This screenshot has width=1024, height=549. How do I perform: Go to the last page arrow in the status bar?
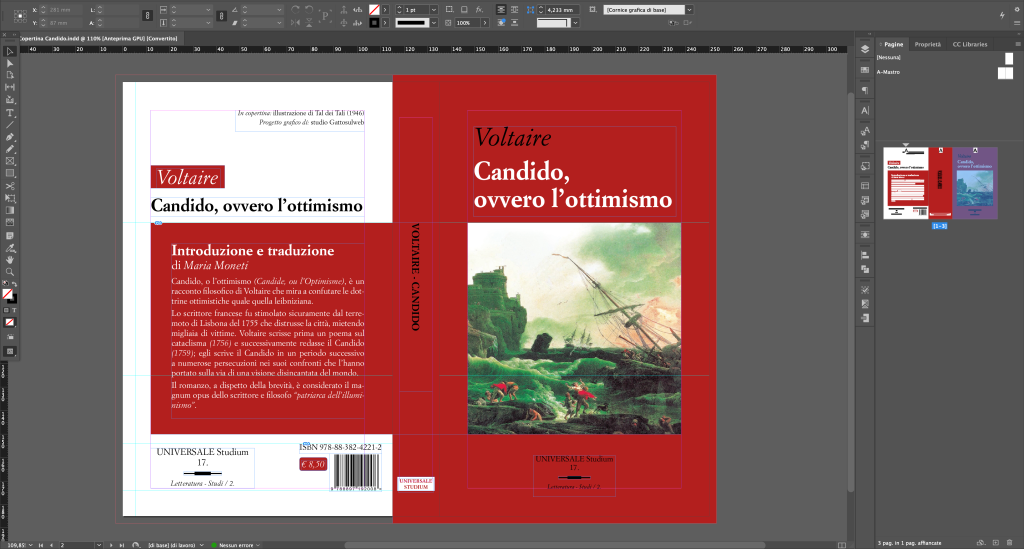point(121,545)
